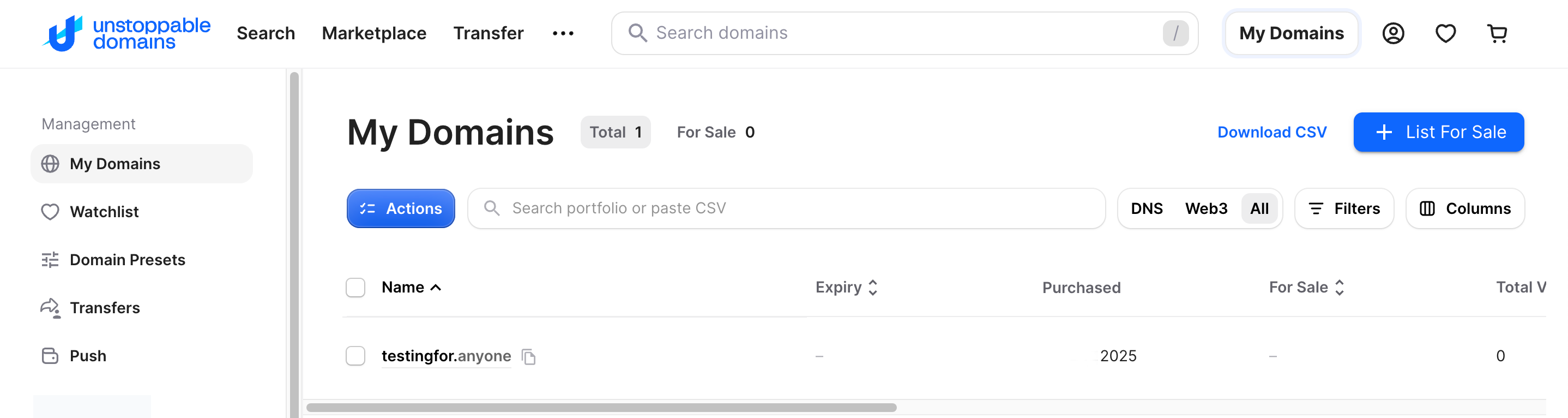Check the testingfor.anyone row checkbox
Screen dimensions: 1568x418
[355, 356]
